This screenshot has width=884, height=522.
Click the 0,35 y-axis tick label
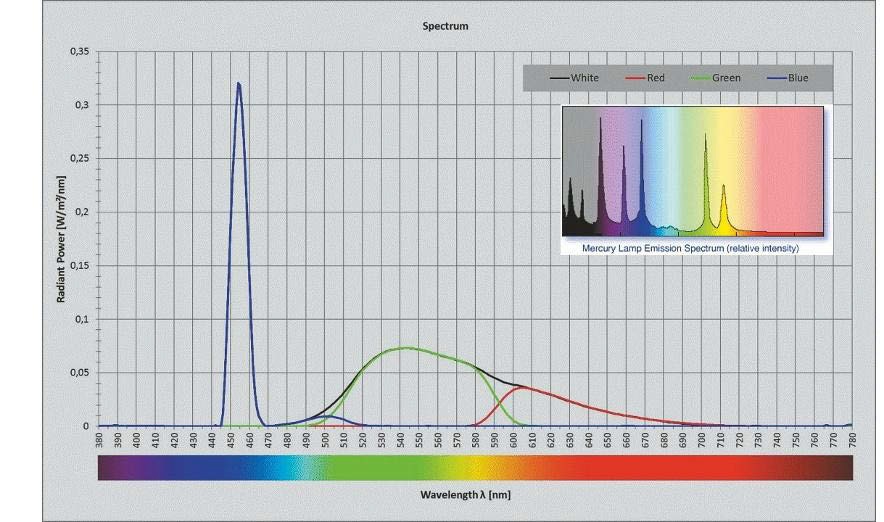(x=79, y=51)
